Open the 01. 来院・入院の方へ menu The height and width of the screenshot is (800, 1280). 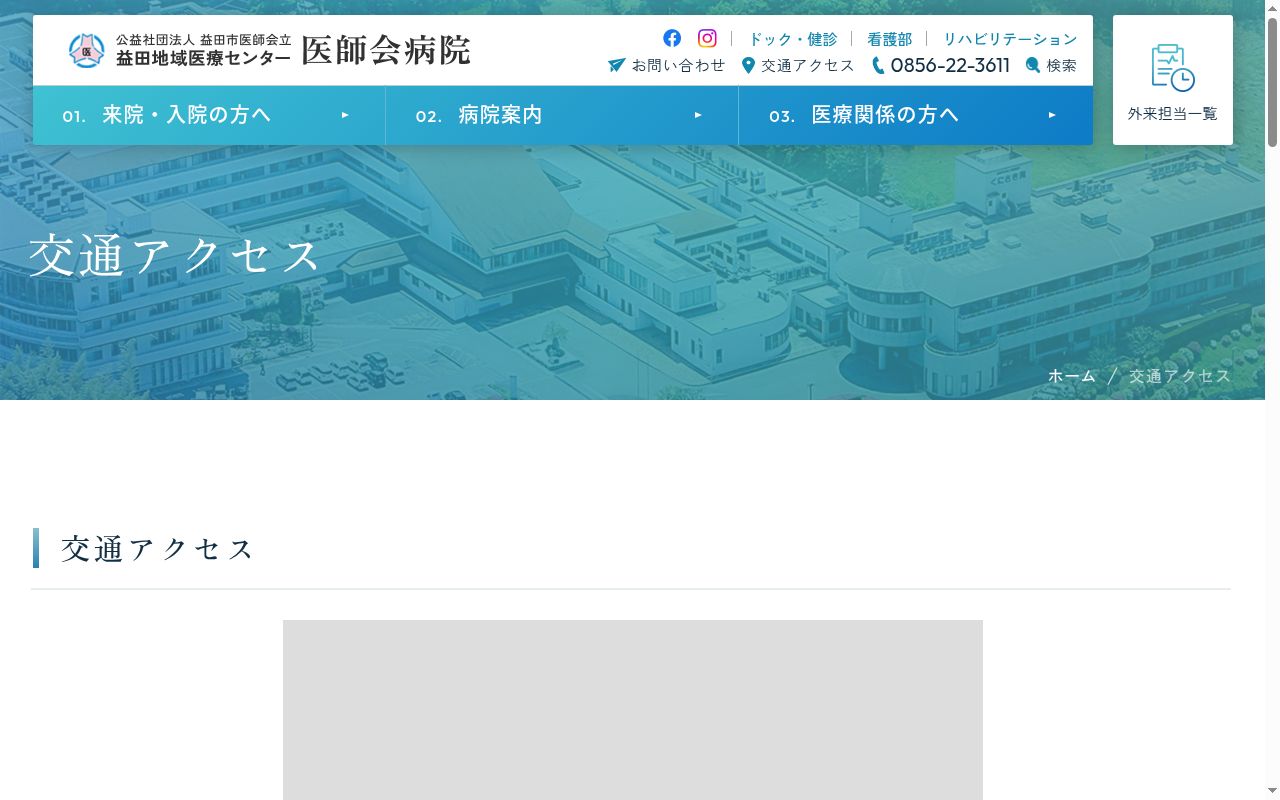click(x=209, y=115)
